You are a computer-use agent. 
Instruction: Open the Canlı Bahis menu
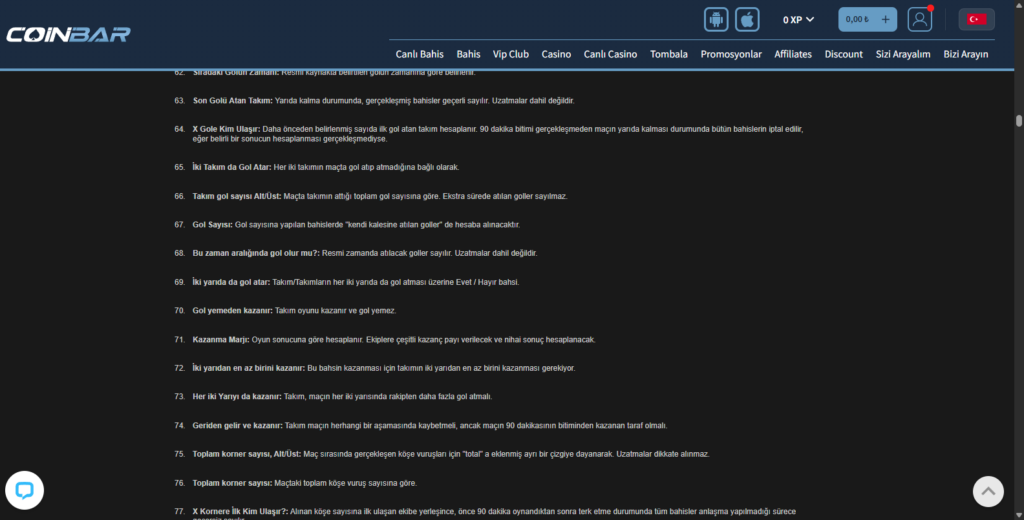[x=419, y=54]
